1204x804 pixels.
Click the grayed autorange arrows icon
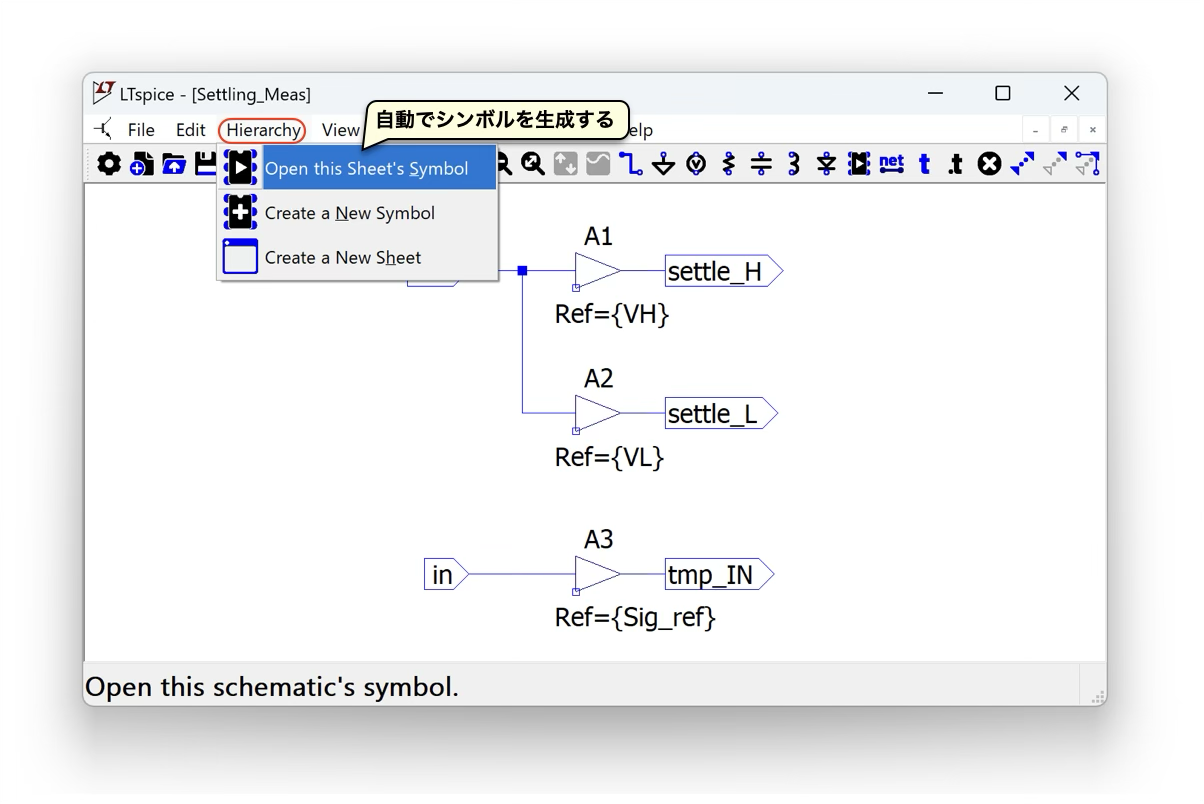566,164
